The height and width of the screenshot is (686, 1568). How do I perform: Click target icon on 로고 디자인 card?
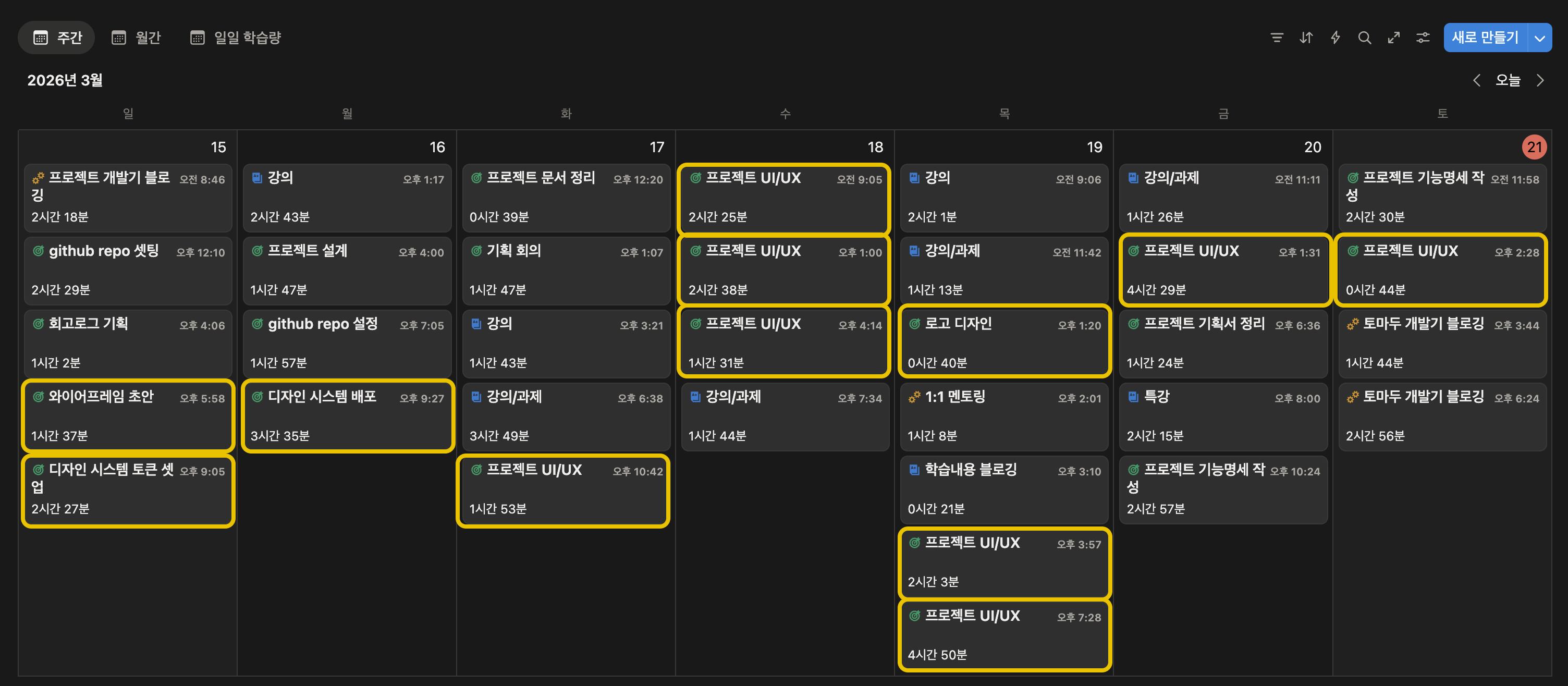coord(914,324)
